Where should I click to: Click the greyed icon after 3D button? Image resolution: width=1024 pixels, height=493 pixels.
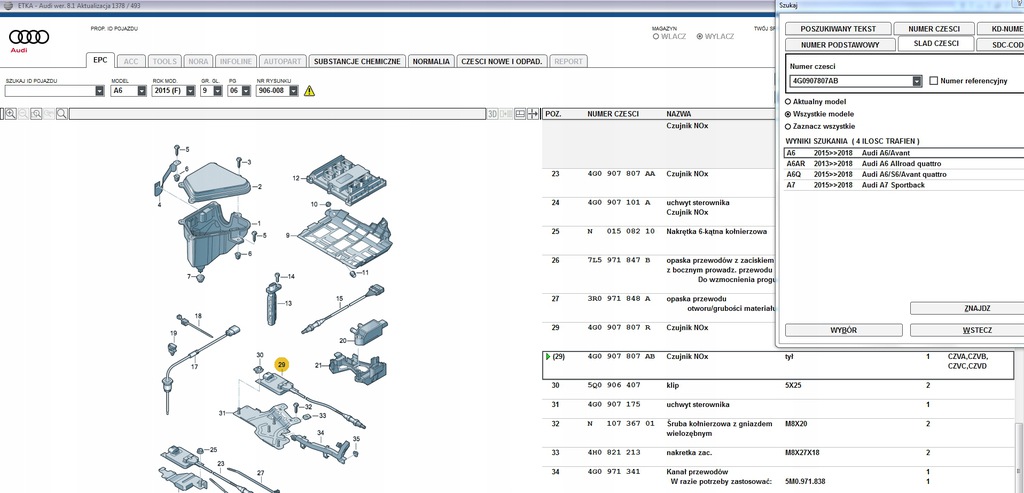(507, 114)
